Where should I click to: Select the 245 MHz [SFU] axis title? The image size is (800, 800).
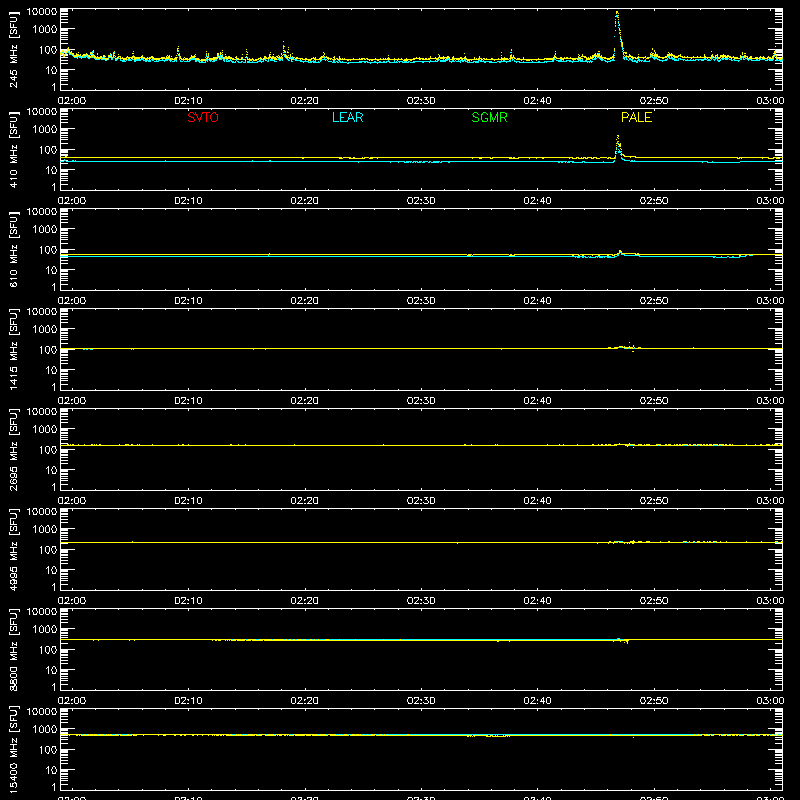[x=13, y=50]
